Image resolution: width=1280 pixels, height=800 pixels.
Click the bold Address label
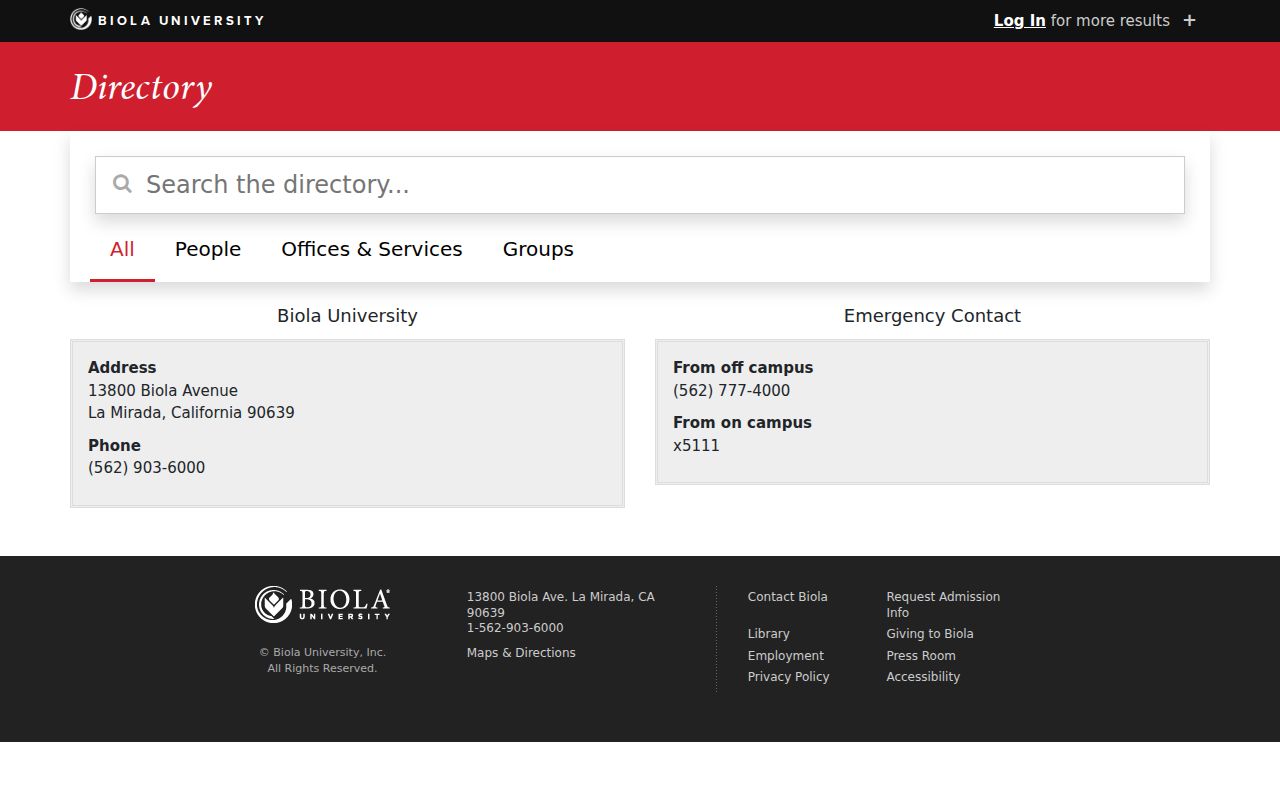coord(122,368)
